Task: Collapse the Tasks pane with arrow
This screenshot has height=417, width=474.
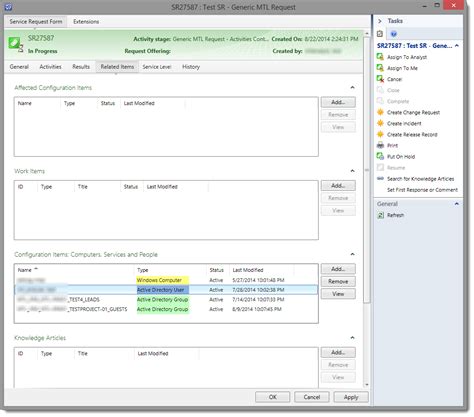Action: point(380,21)
